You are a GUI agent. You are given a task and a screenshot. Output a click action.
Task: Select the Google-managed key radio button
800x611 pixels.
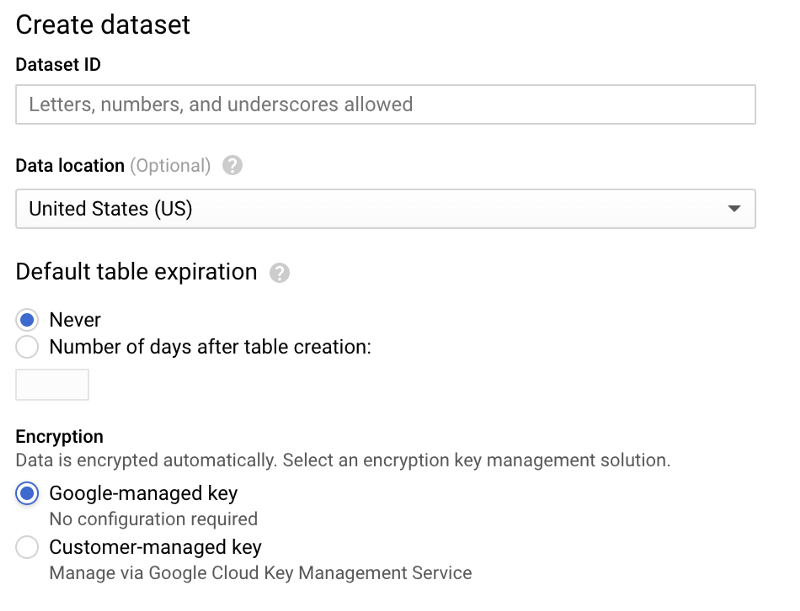point(28,493)
